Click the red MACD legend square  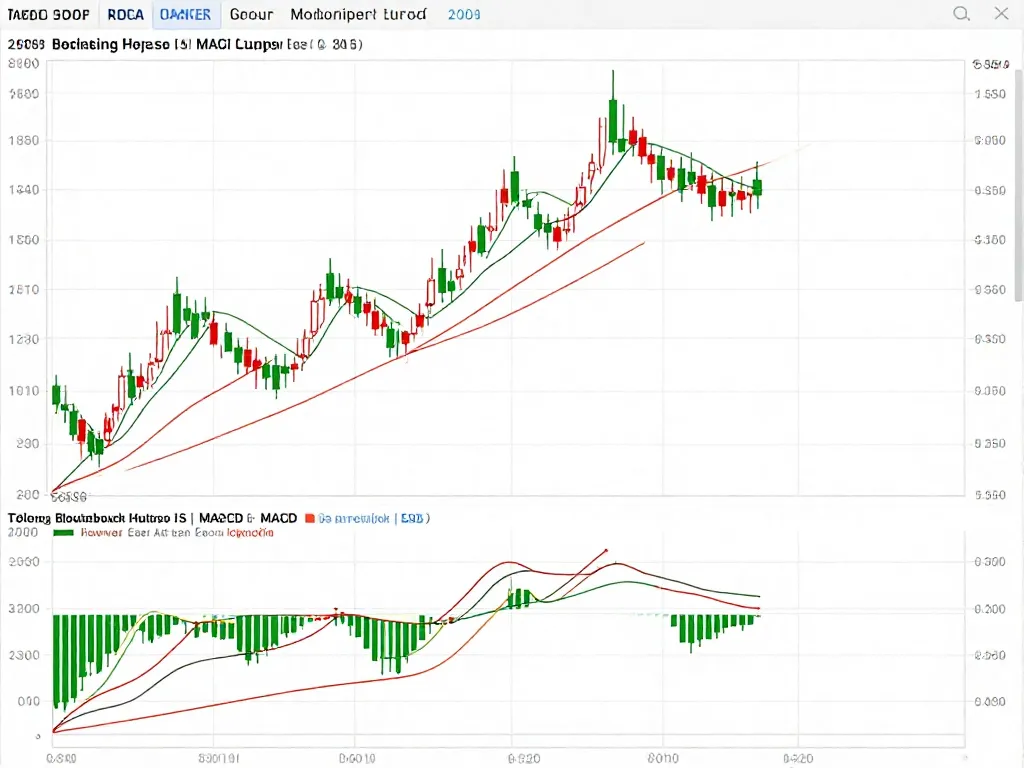310,519
